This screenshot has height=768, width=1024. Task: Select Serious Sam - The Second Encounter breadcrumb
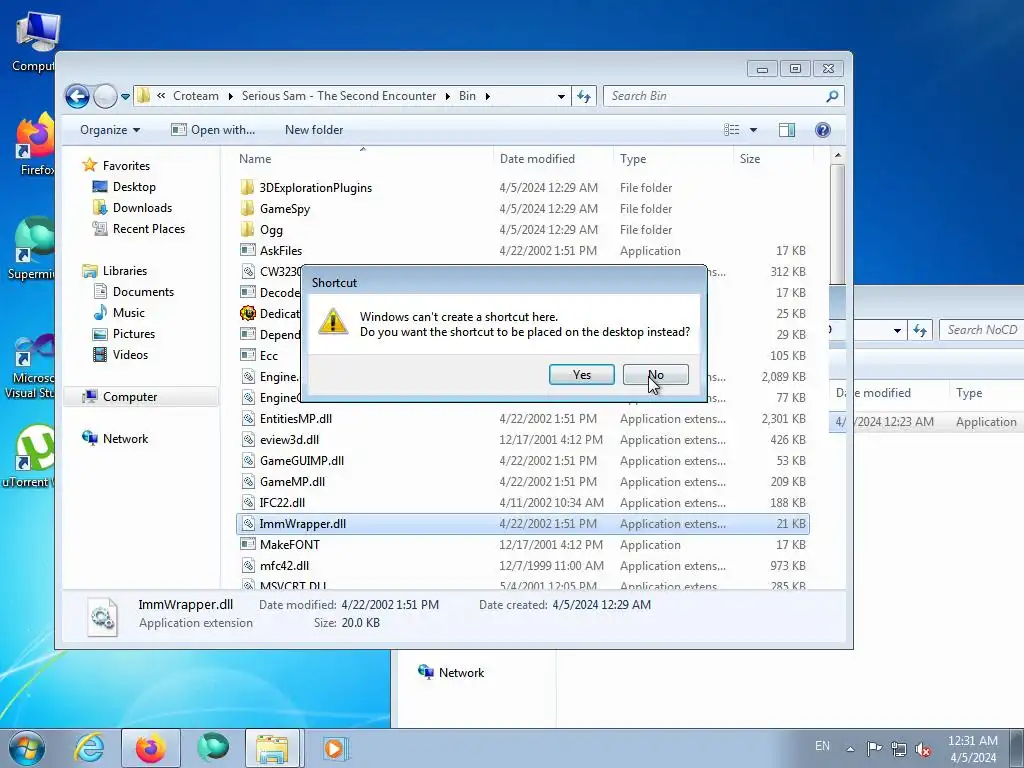[x=338, y=96]
